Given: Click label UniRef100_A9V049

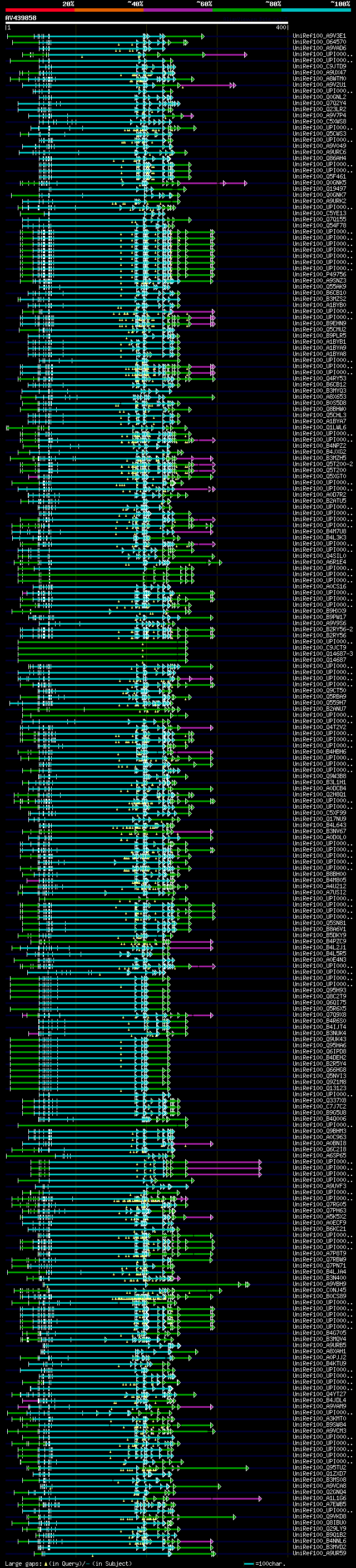Looking at the screenshot, I should coord(319,146).
